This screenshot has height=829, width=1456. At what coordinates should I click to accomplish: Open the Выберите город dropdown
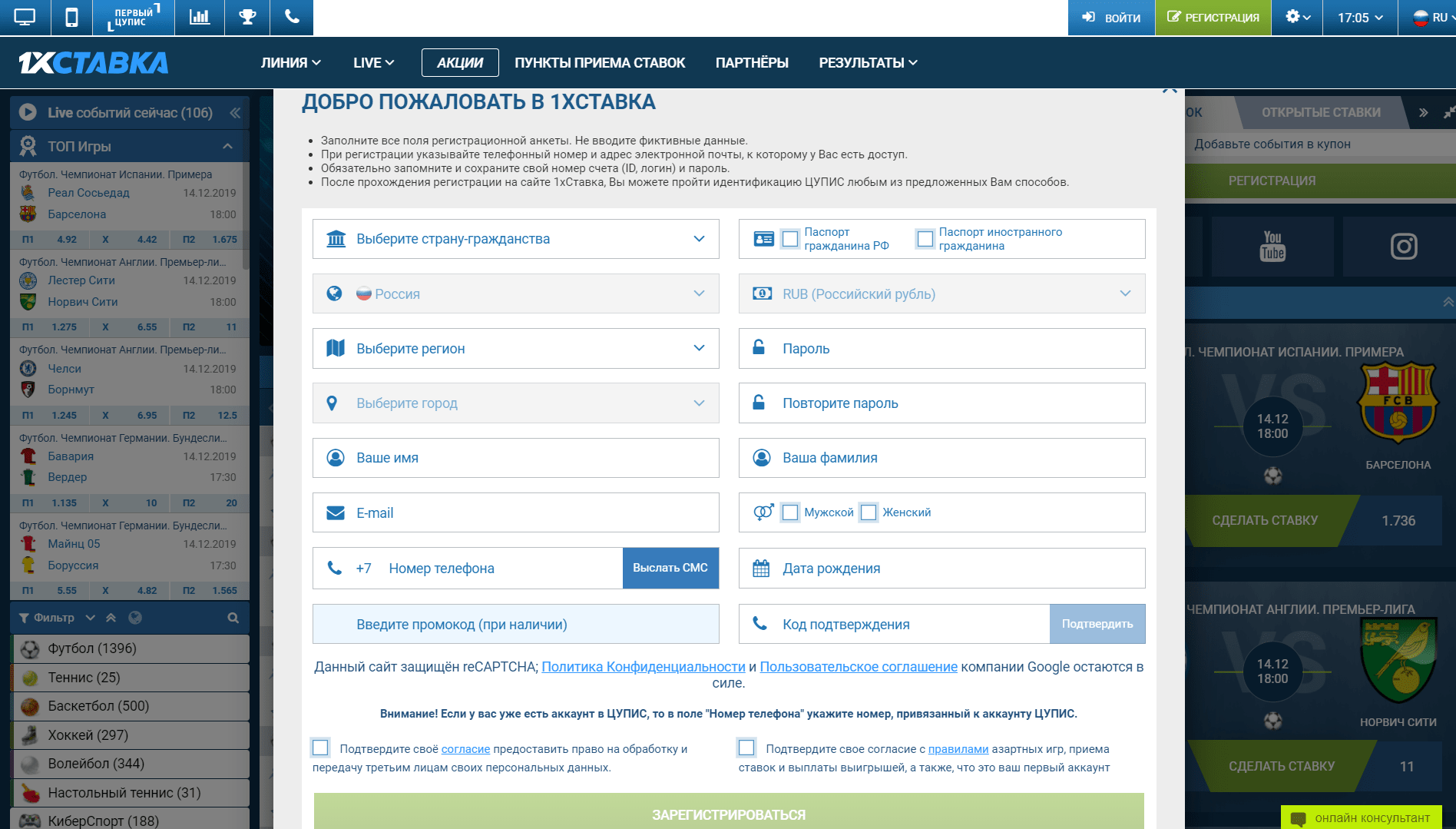(x=516, y=403)
